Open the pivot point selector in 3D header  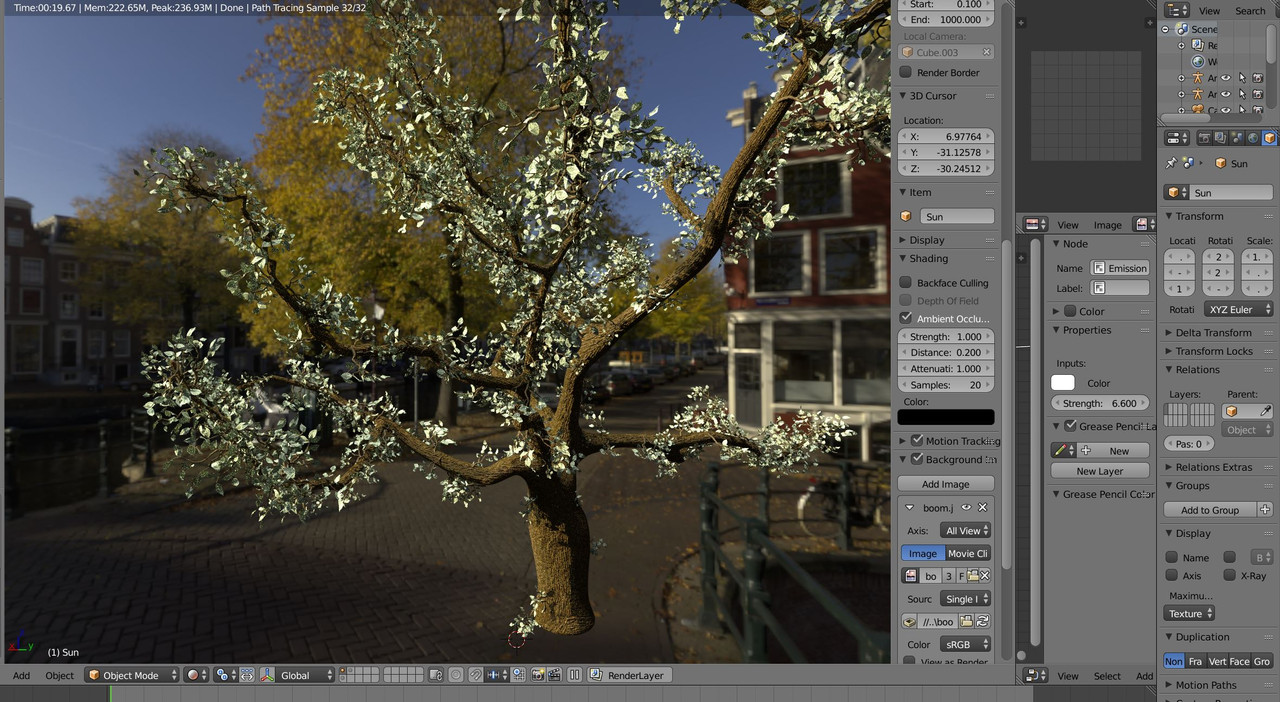pos(227,675)
